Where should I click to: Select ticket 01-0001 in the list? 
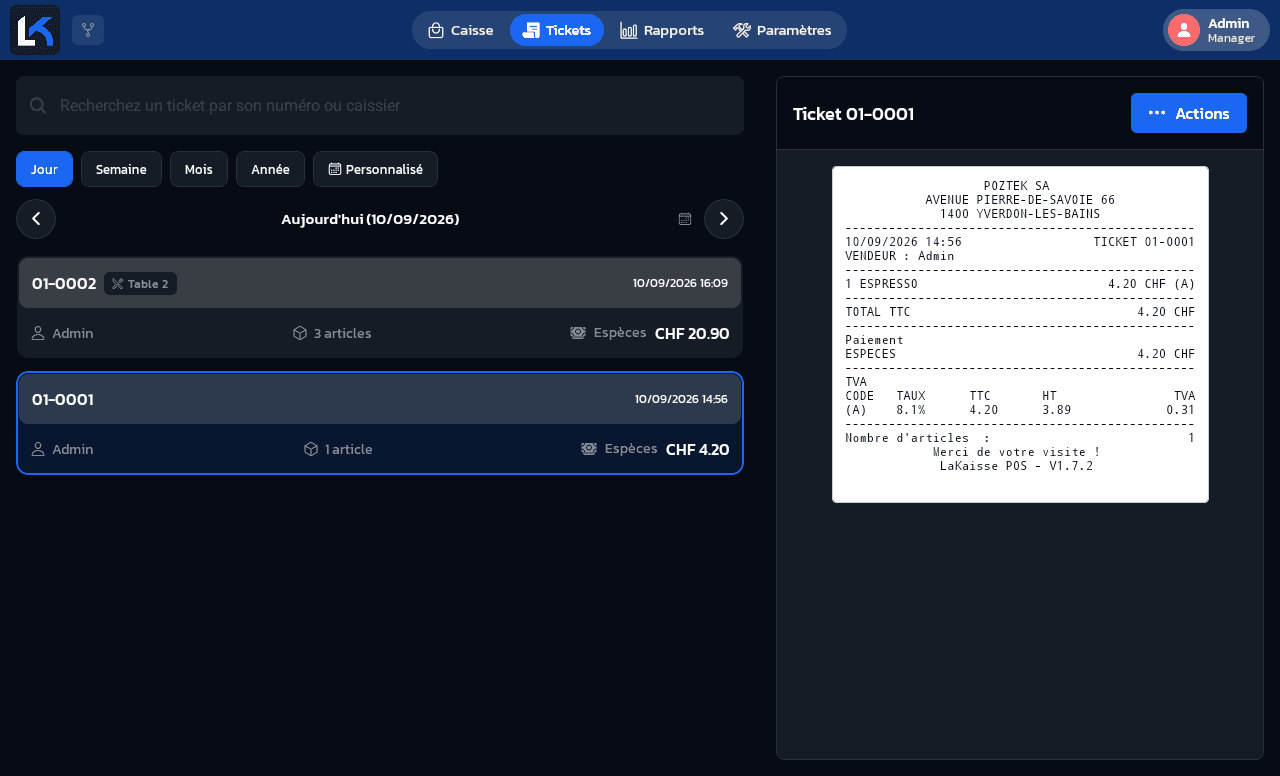tap(380, 423)
